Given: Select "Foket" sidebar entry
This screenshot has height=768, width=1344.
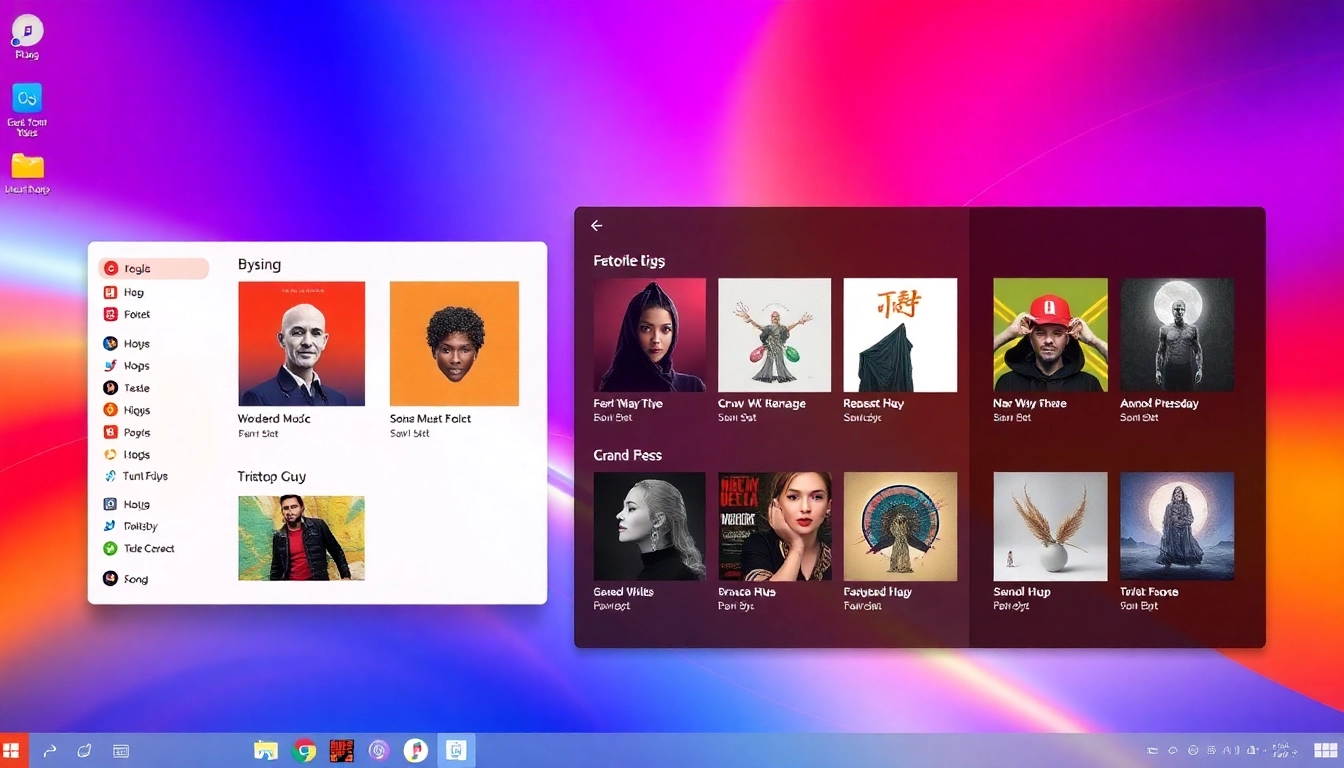Looking at the screenshot, I should [136, 314].
